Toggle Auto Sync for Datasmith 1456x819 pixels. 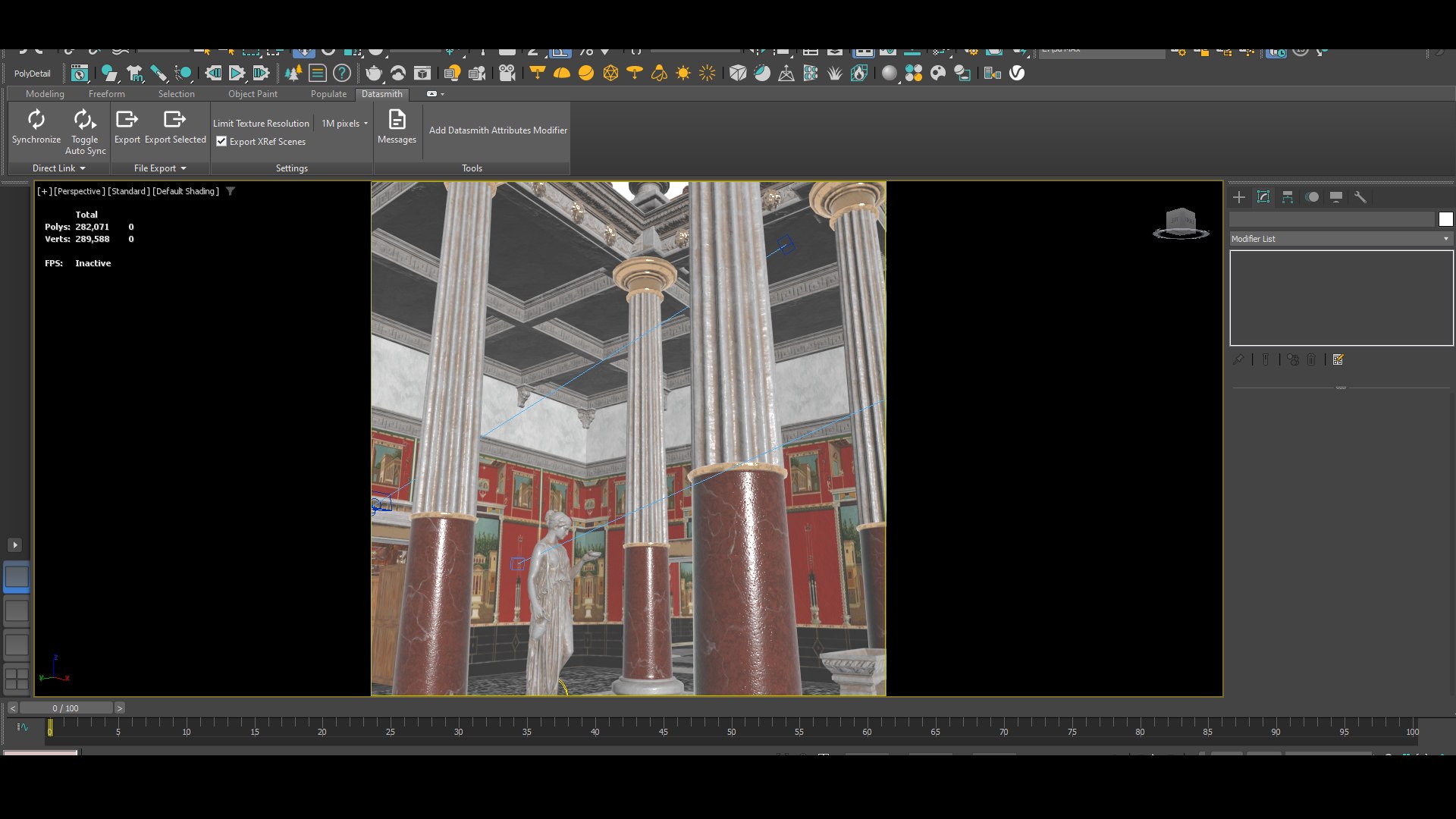pyautogui.click(x=85, y=132)
